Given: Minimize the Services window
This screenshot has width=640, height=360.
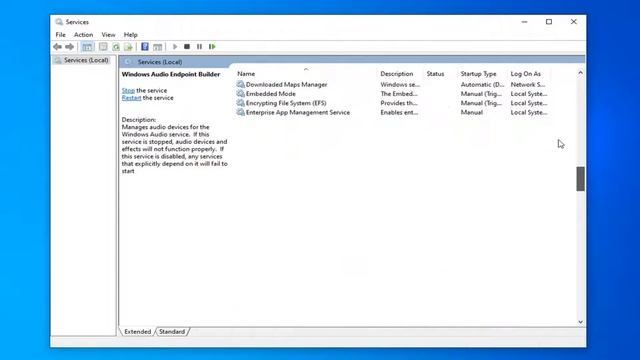Looking at the screenshot, I should 524,22.
